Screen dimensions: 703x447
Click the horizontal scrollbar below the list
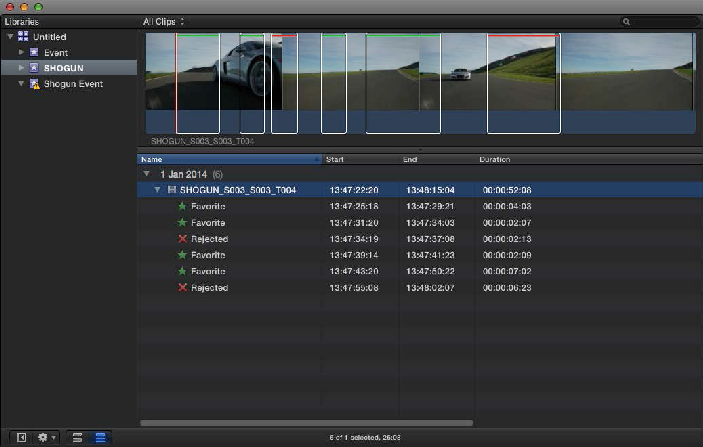(305, 423)
